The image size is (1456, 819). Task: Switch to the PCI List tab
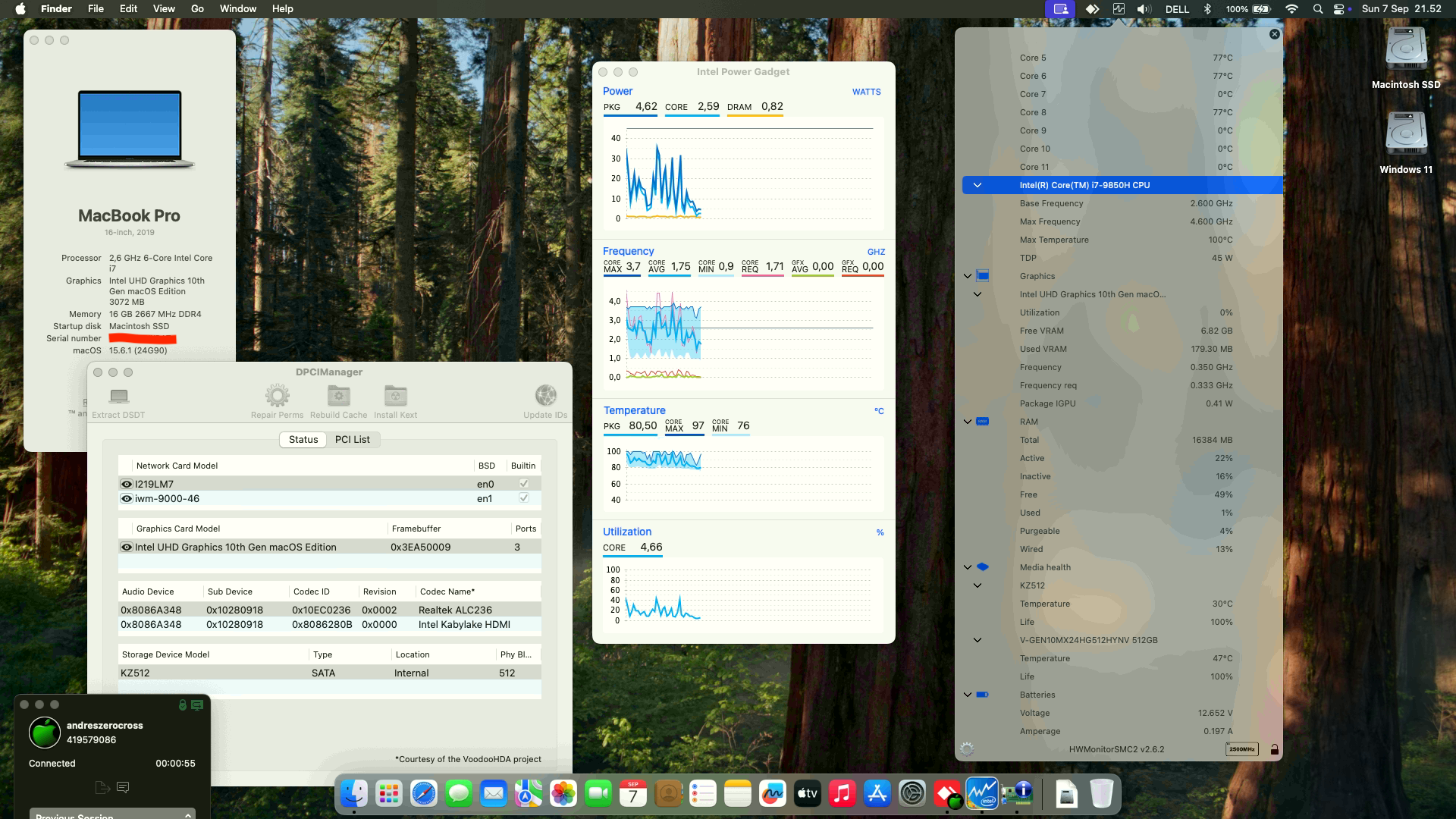point(353,440)
